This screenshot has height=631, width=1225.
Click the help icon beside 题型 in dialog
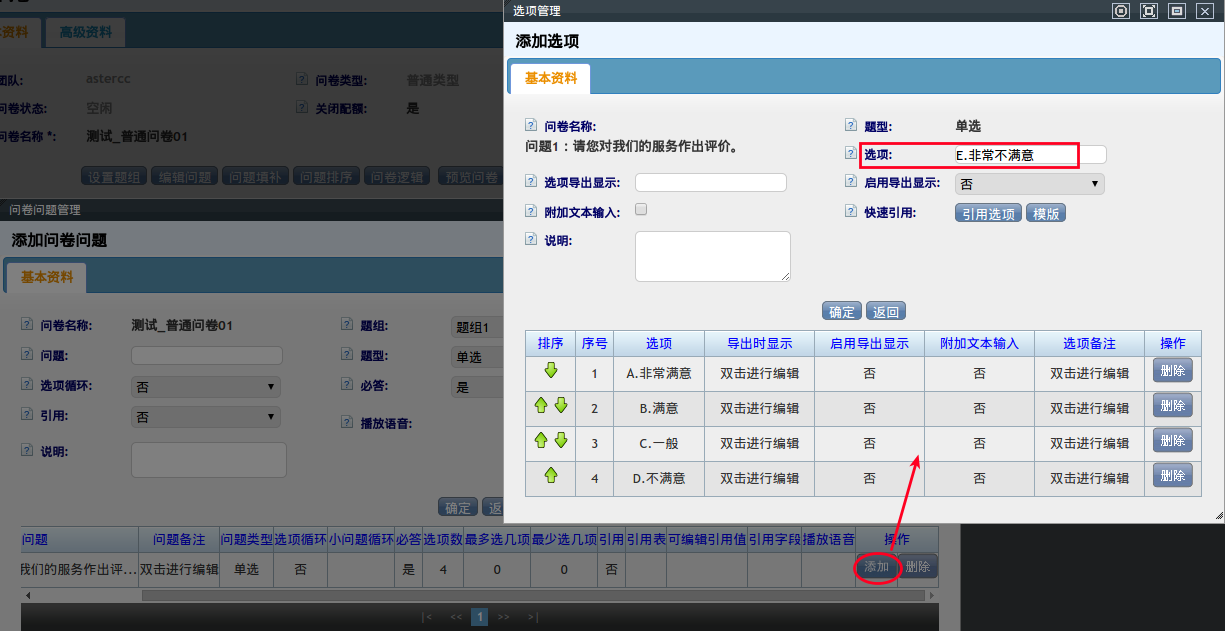click(851, 126)
